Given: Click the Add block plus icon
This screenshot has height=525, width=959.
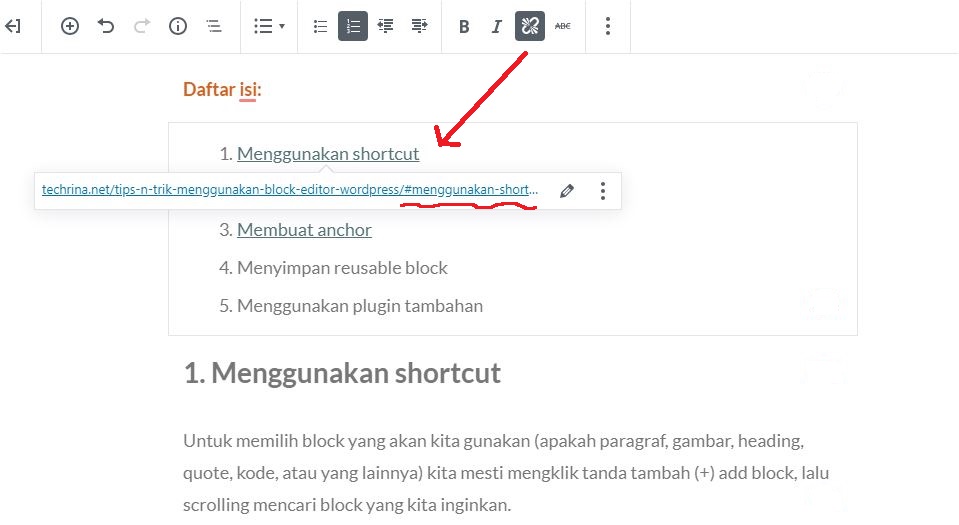Looking at the screenshot, I should click(70, 27).
